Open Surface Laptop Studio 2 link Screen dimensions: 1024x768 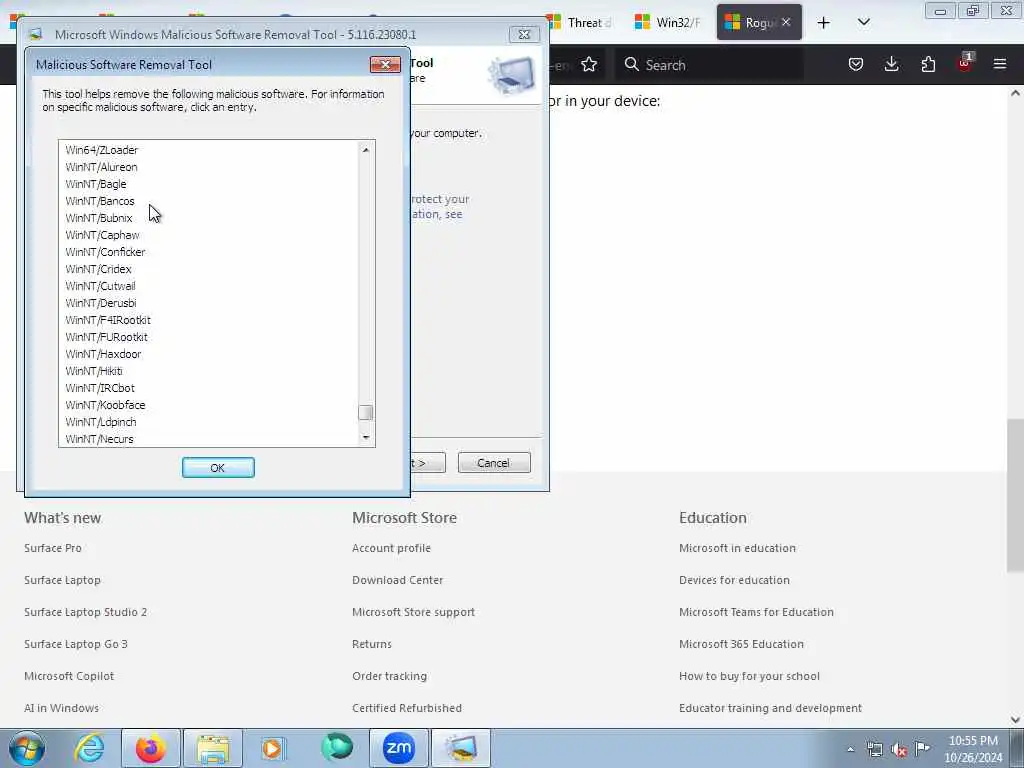86,612
